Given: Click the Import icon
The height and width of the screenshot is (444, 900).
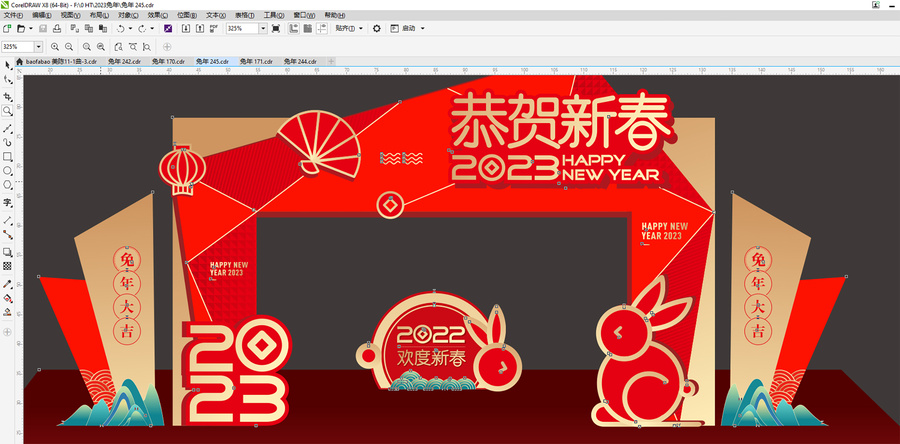Looking at the screenshot, I should tap(186, 28).
